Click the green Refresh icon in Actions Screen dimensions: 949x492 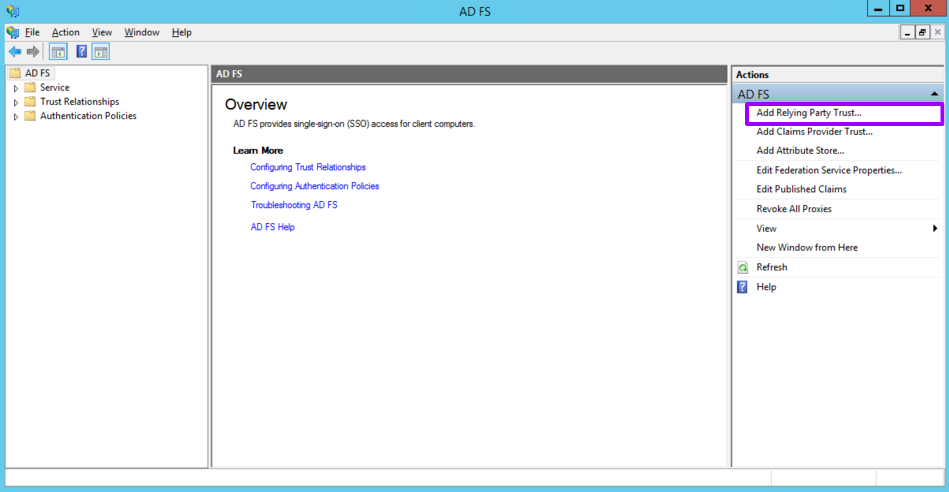click(x=743, y=267)
